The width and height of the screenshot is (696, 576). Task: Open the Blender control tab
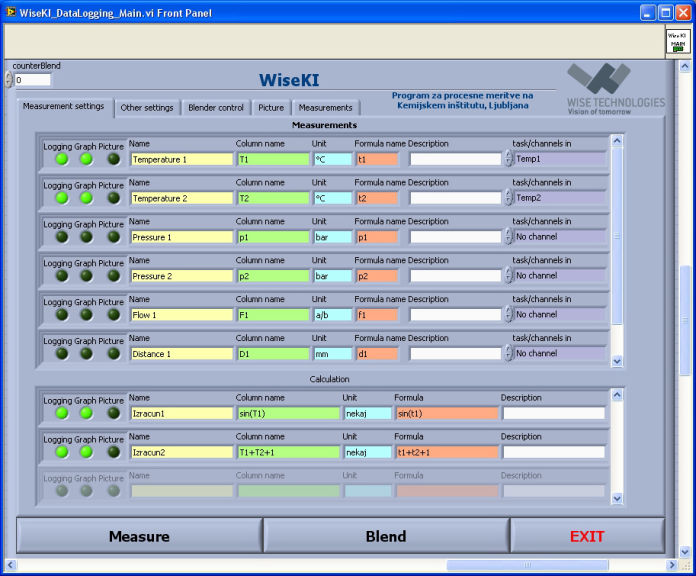coord(216,108)
